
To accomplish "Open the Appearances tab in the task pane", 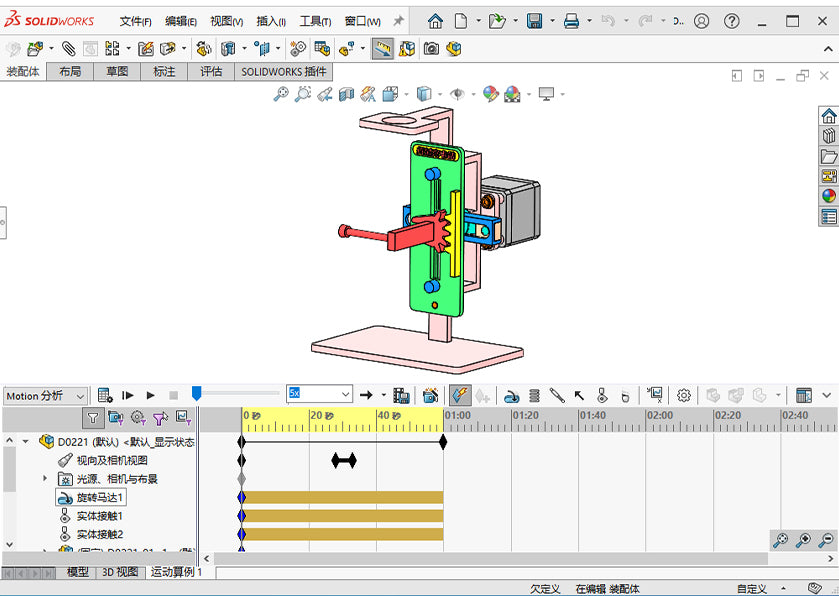I will pyautogui.click(x=829, y=196).
